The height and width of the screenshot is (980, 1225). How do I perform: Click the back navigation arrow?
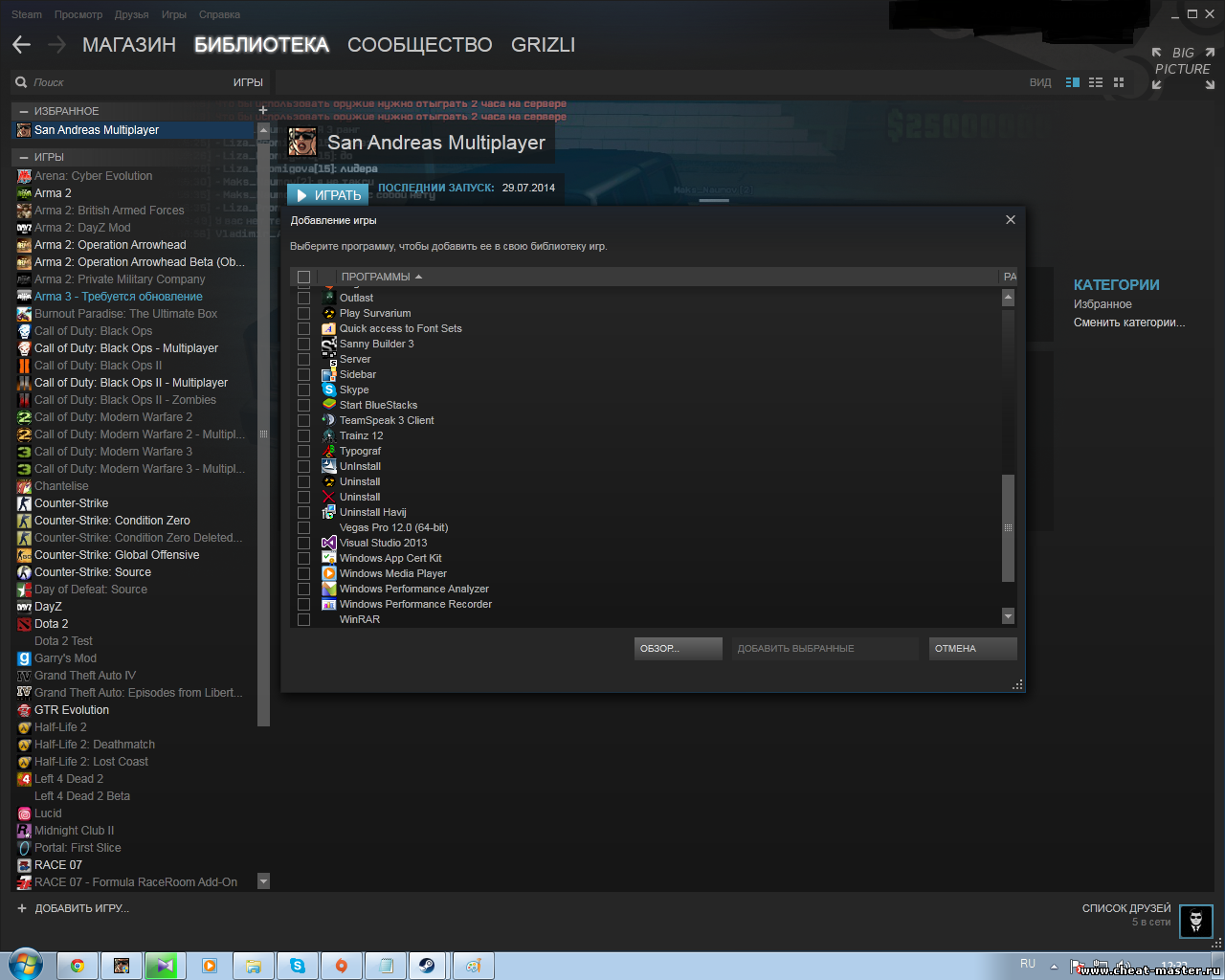tap(21, 45)
